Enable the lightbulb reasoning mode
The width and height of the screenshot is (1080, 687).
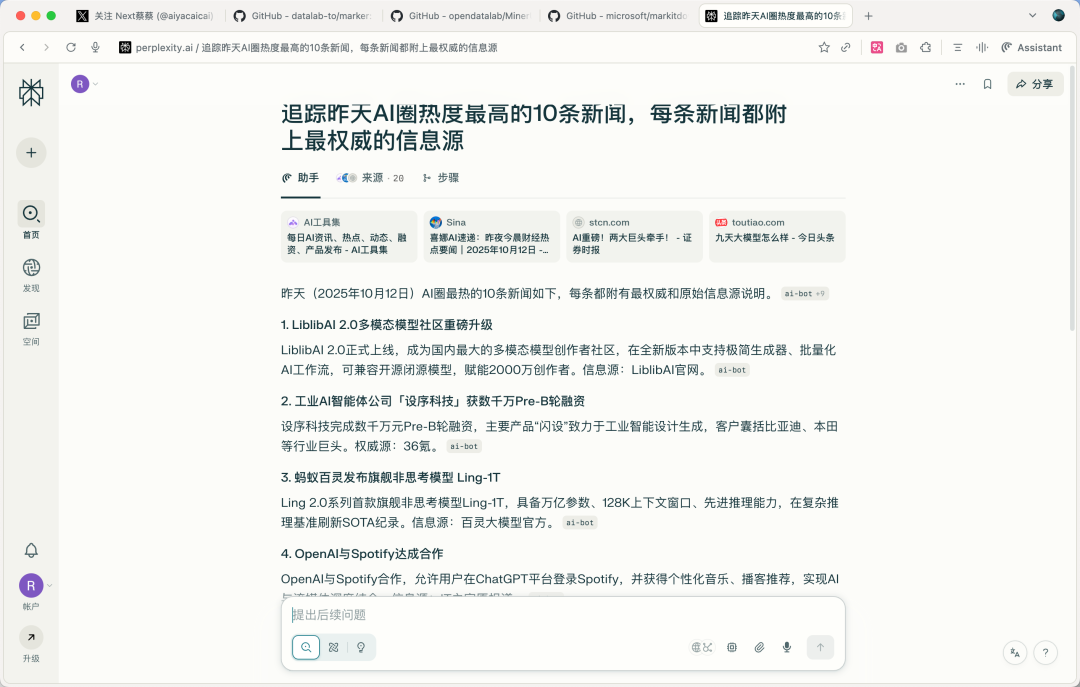(360, 647)
